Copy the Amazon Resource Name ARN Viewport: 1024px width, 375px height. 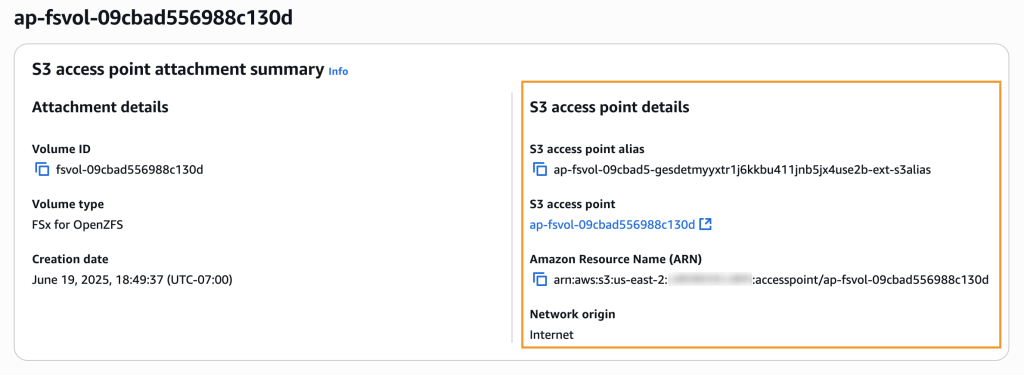pyautogui.click(x=539, y=280)
